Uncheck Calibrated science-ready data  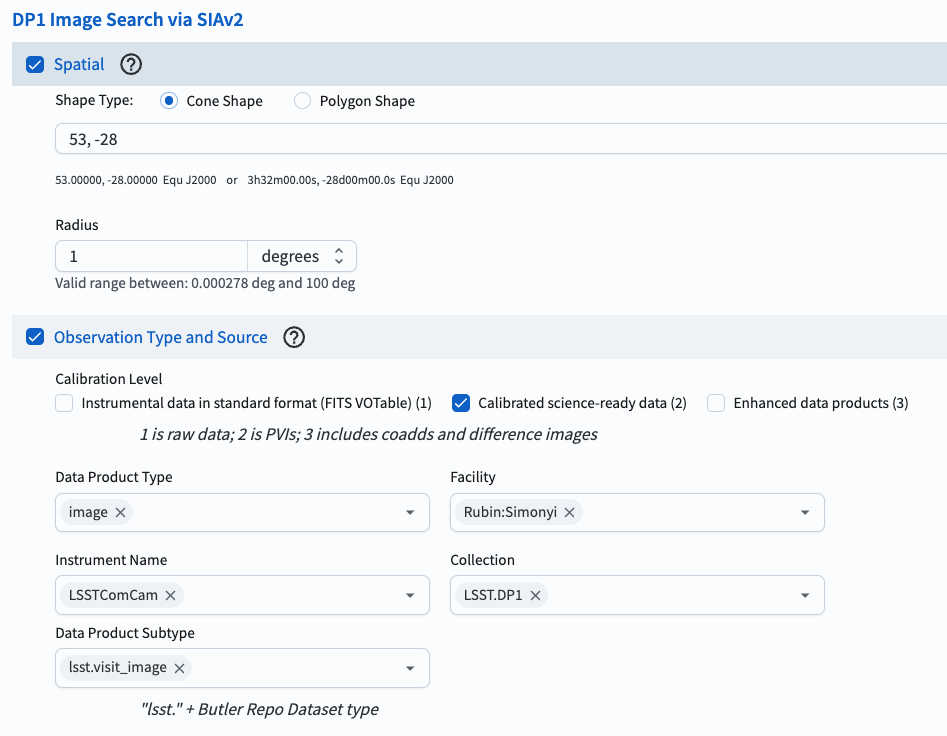click(x=461, y=403)
